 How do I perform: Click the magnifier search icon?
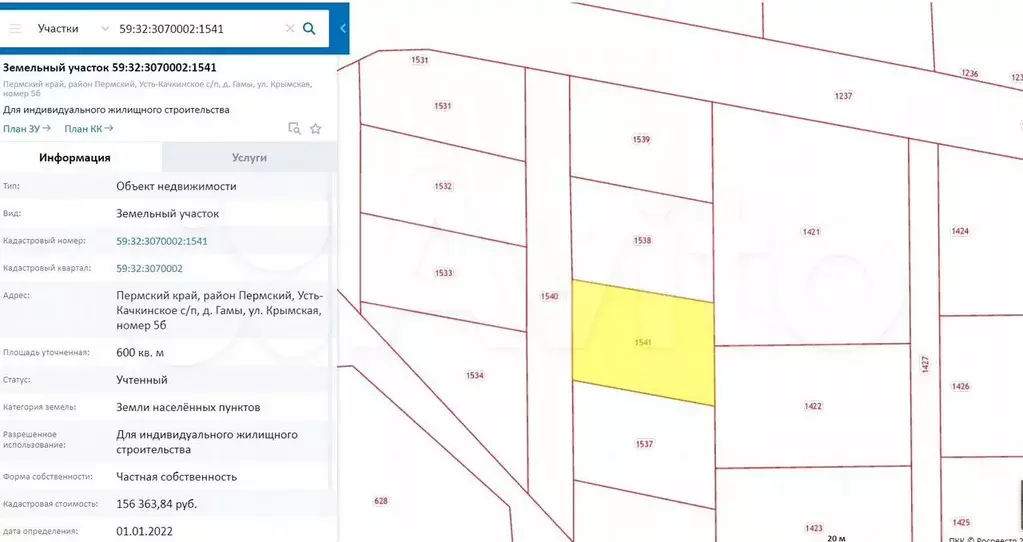[x=309, y=29]
